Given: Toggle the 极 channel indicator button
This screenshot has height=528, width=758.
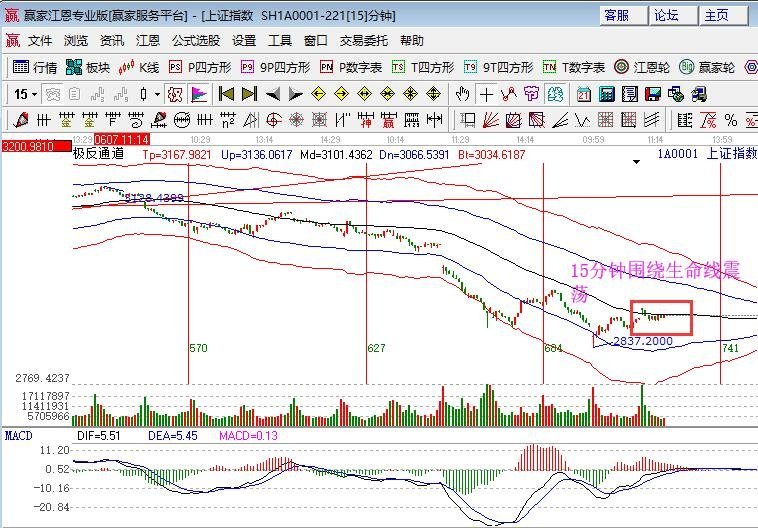Looking at the screenshot, I should (175, 94).
